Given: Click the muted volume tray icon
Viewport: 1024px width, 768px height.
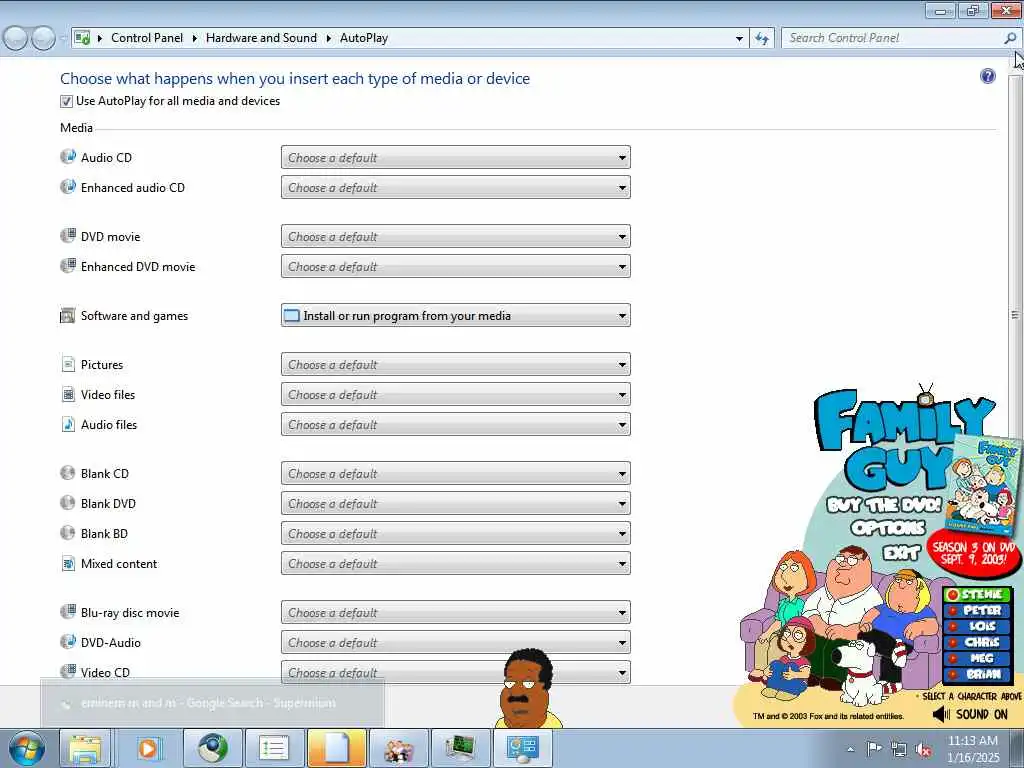Looking at the screenshot, I should [923, 750].
